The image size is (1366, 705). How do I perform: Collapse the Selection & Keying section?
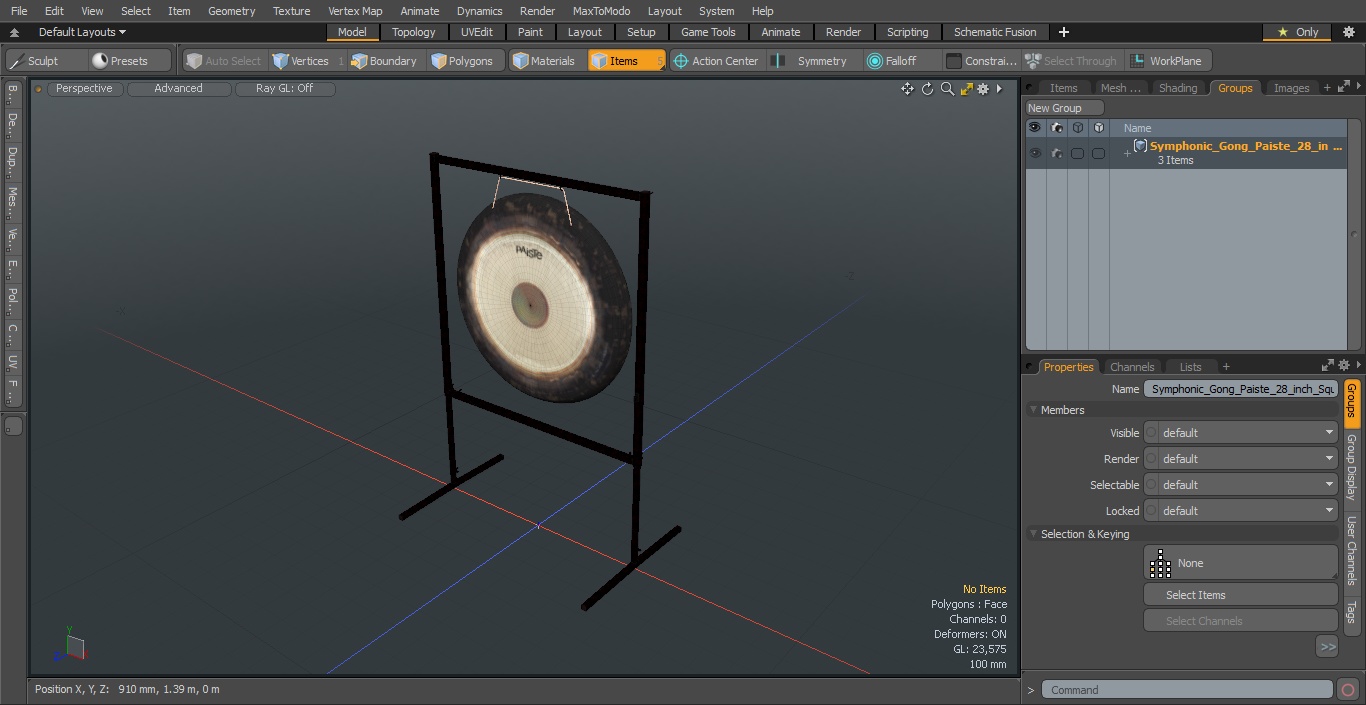(1033, 534)
